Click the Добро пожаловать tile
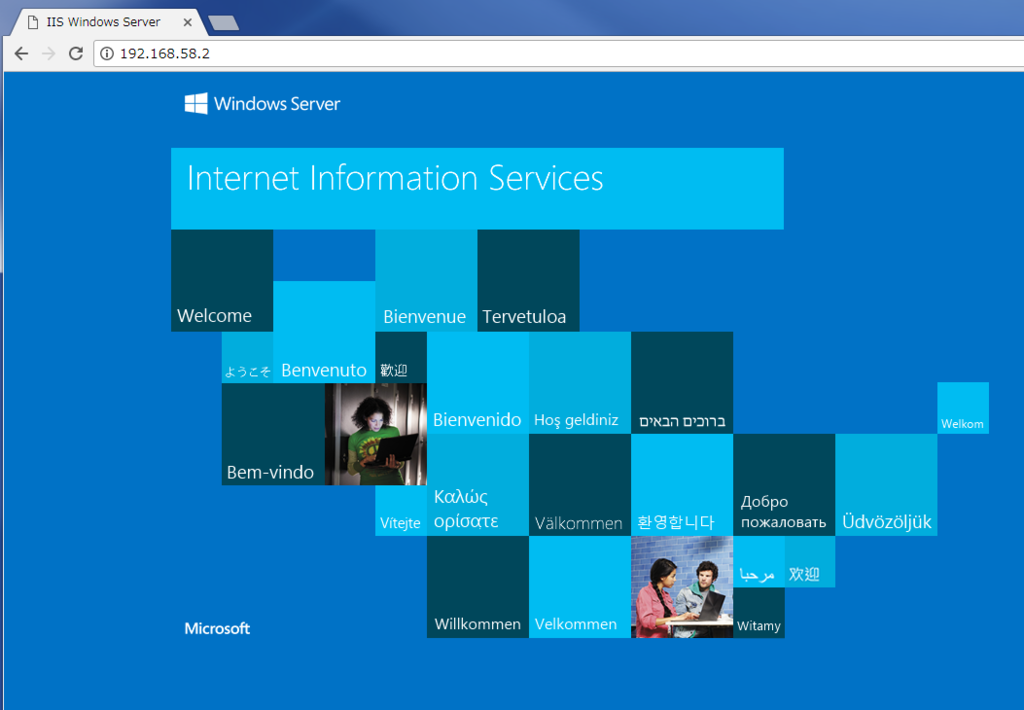This screenshot has height=710, width=1024. tap(784, 485)
